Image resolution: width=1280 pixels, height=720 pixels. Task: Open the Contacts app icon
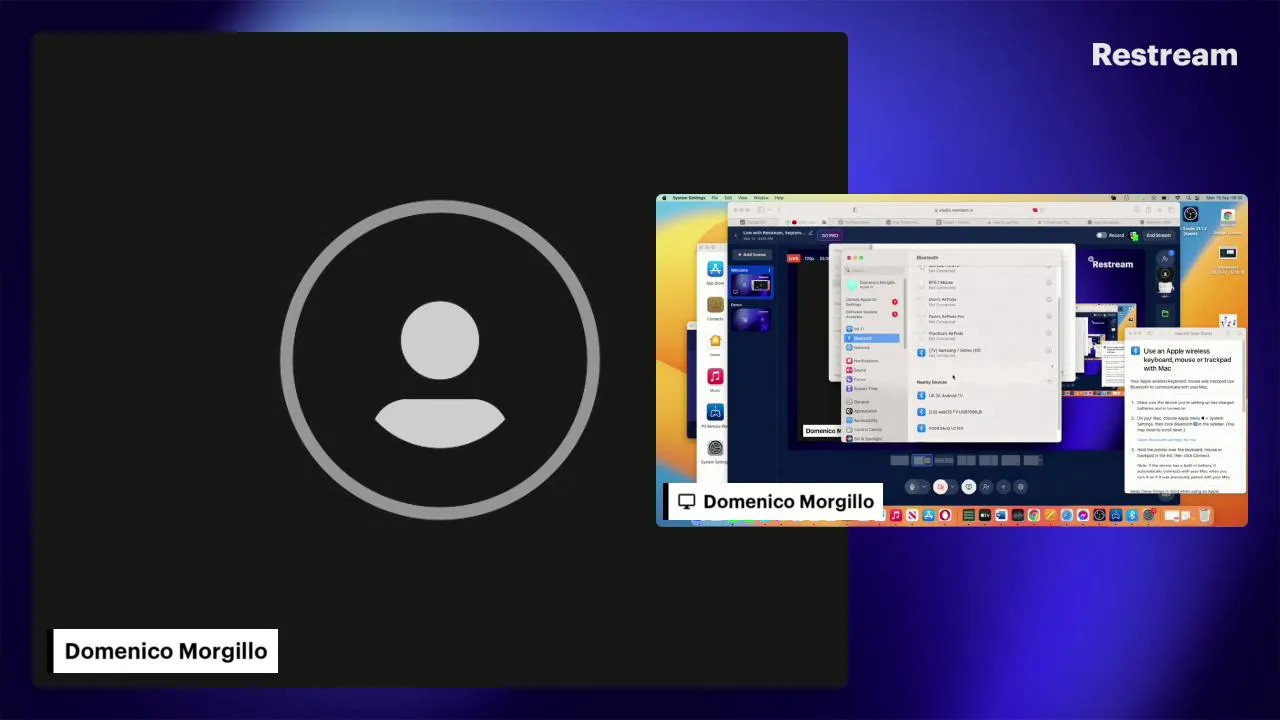pos(715,305)
